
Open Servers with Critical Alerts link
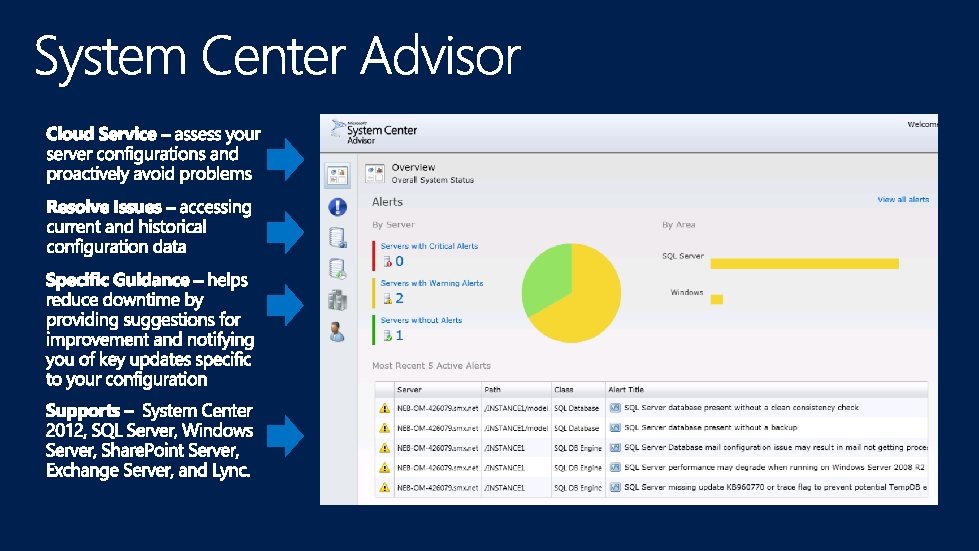click(429, 246)
